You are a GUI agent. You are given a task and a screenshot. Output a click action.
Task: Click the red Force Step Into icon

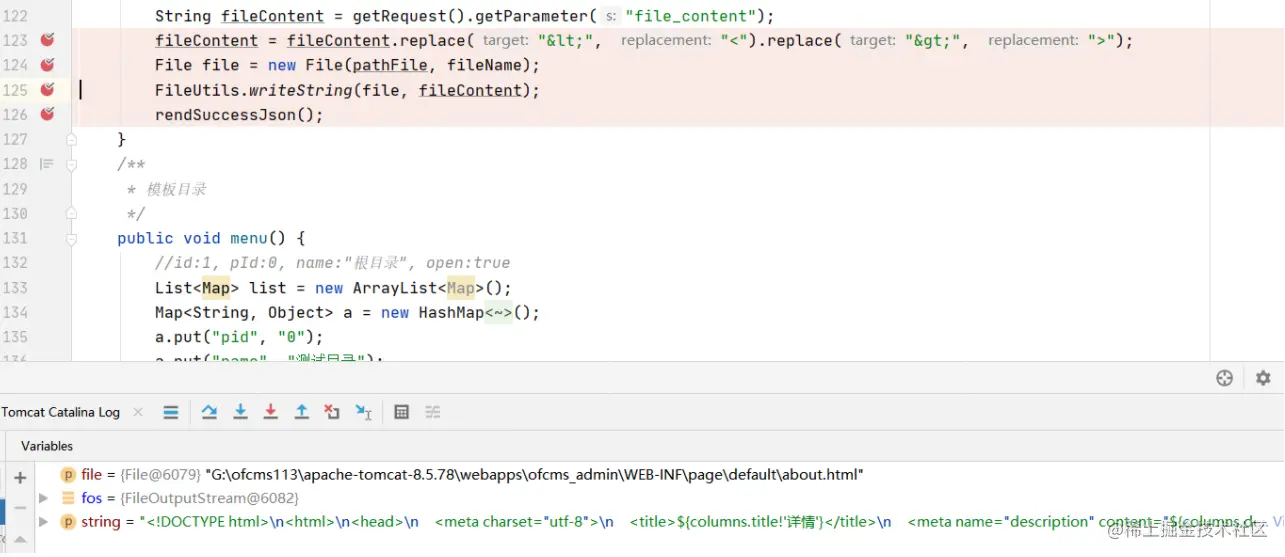click(271, 412)
